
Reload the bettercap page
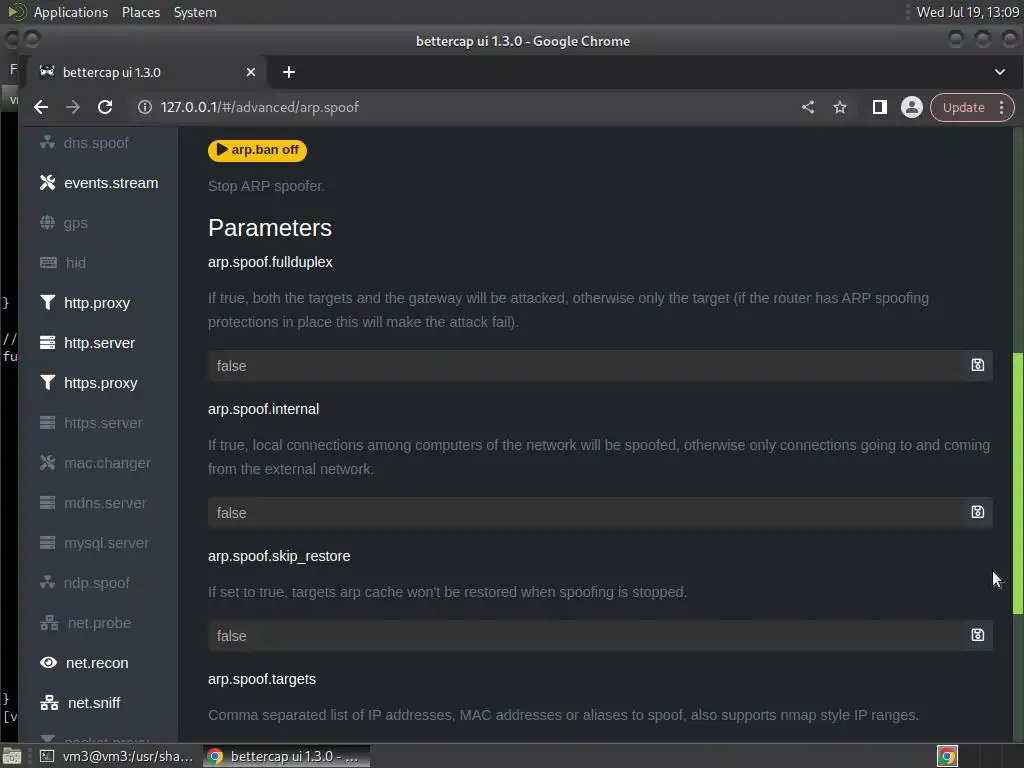click(105, 107)
